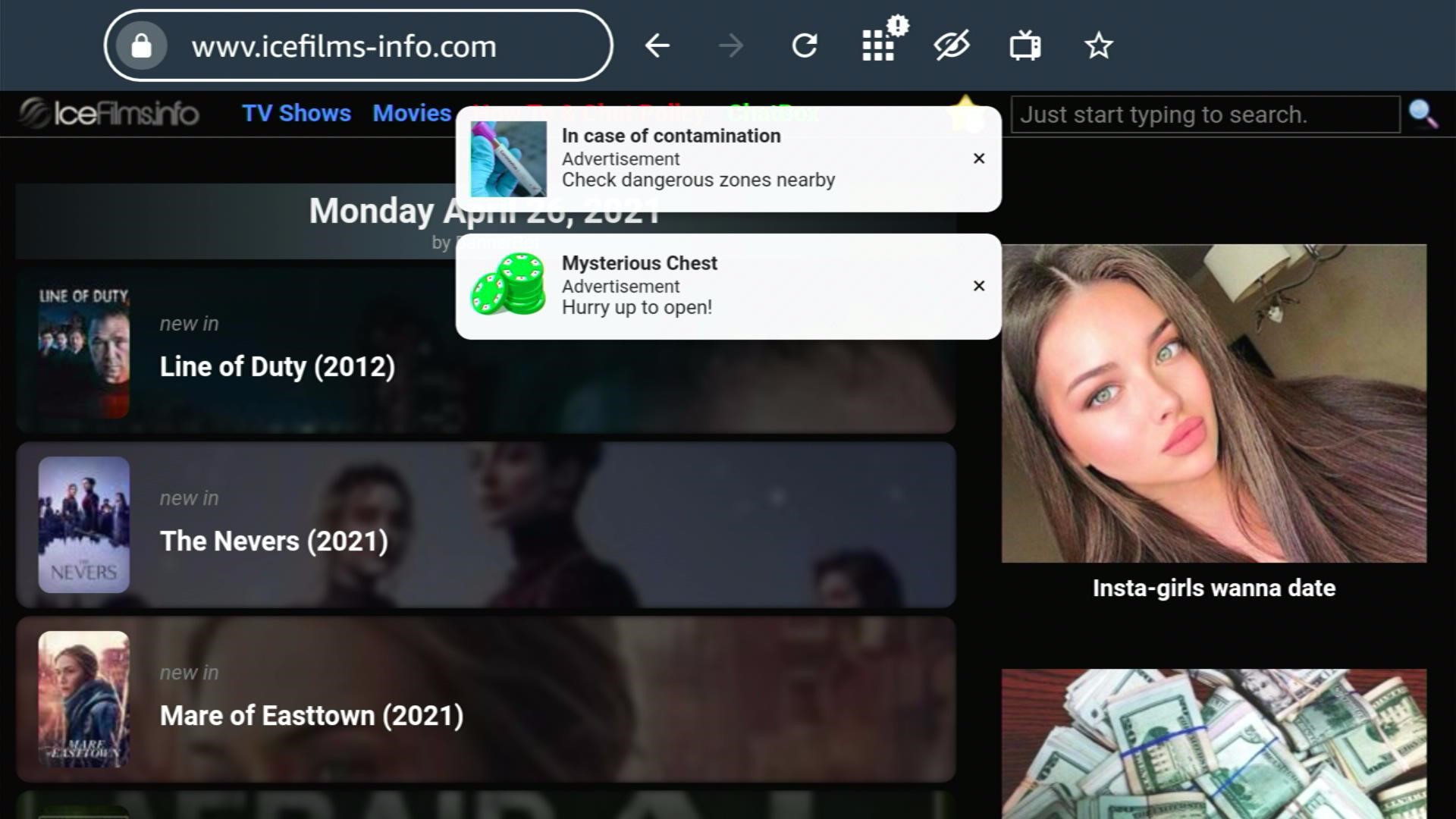Dismiss the 'In case of contamination' ad
The width and height of the screenshot is (1456, 819).
point(979,158)
